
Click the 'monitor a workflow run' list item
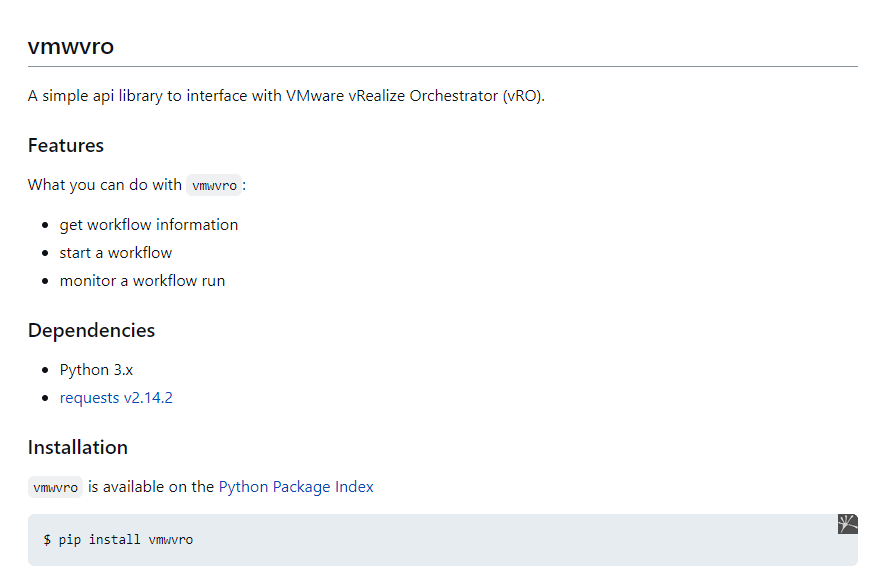pos(142,281)
